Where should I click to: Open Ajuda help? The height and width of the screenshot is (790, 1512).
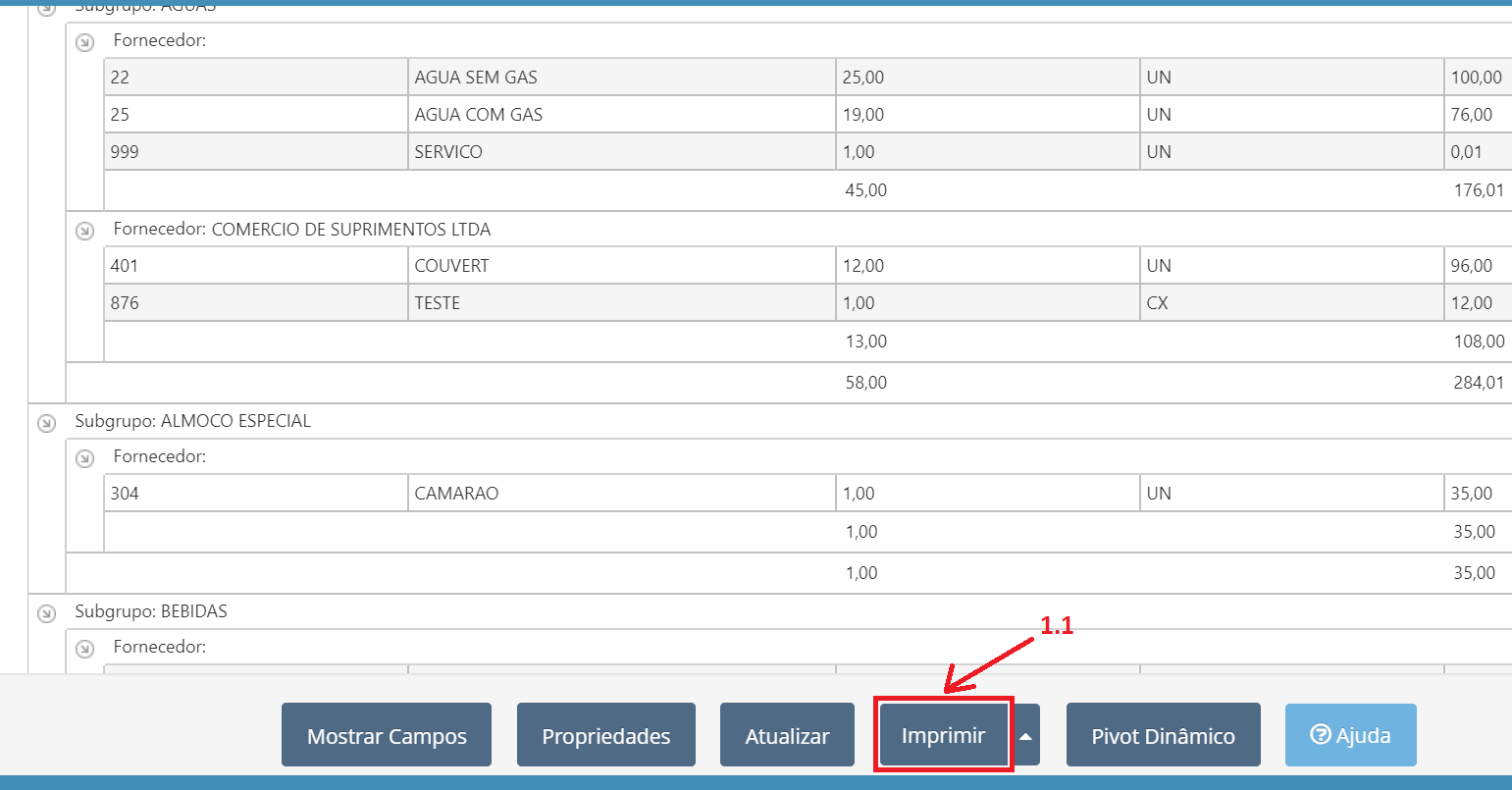pos(1351,735)
